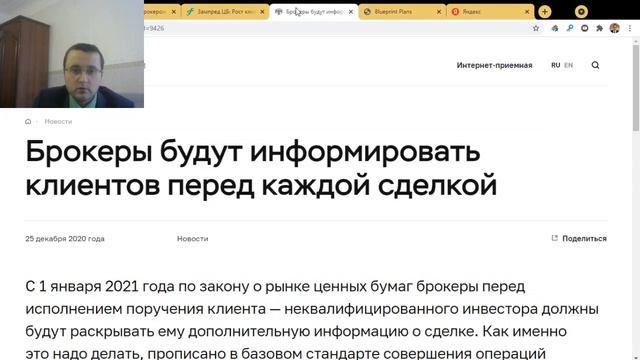Open a new browser tab with the plus button
The image size is (640, 360).
(544, 12)
